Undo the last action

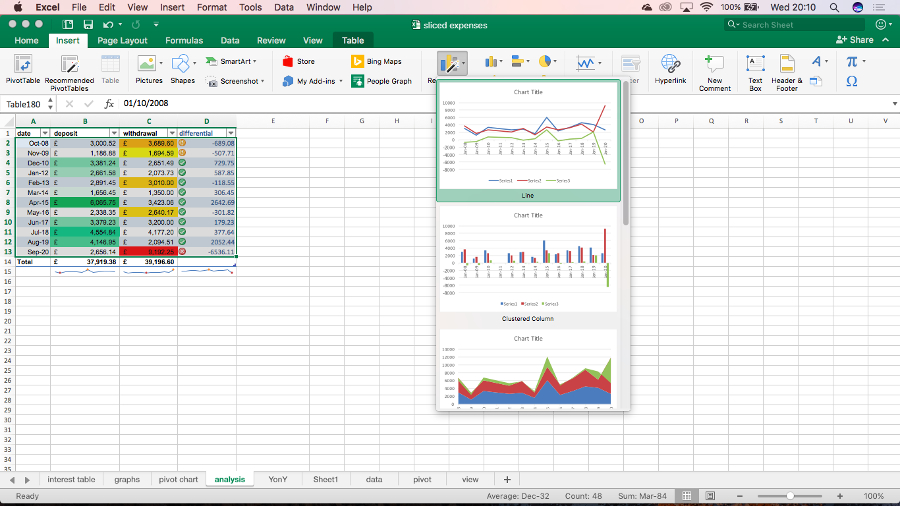click(x=108, y=25)
